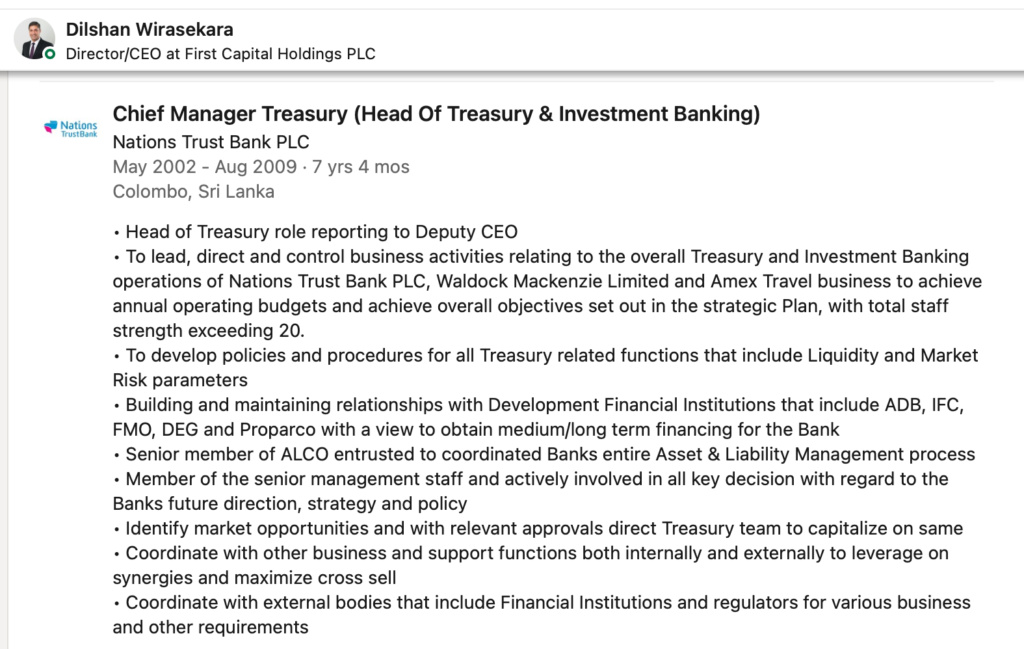1024x649 pixels.
Task: Click the FMO, DEG and Proparco line
Action: click(x=476, y=430)
